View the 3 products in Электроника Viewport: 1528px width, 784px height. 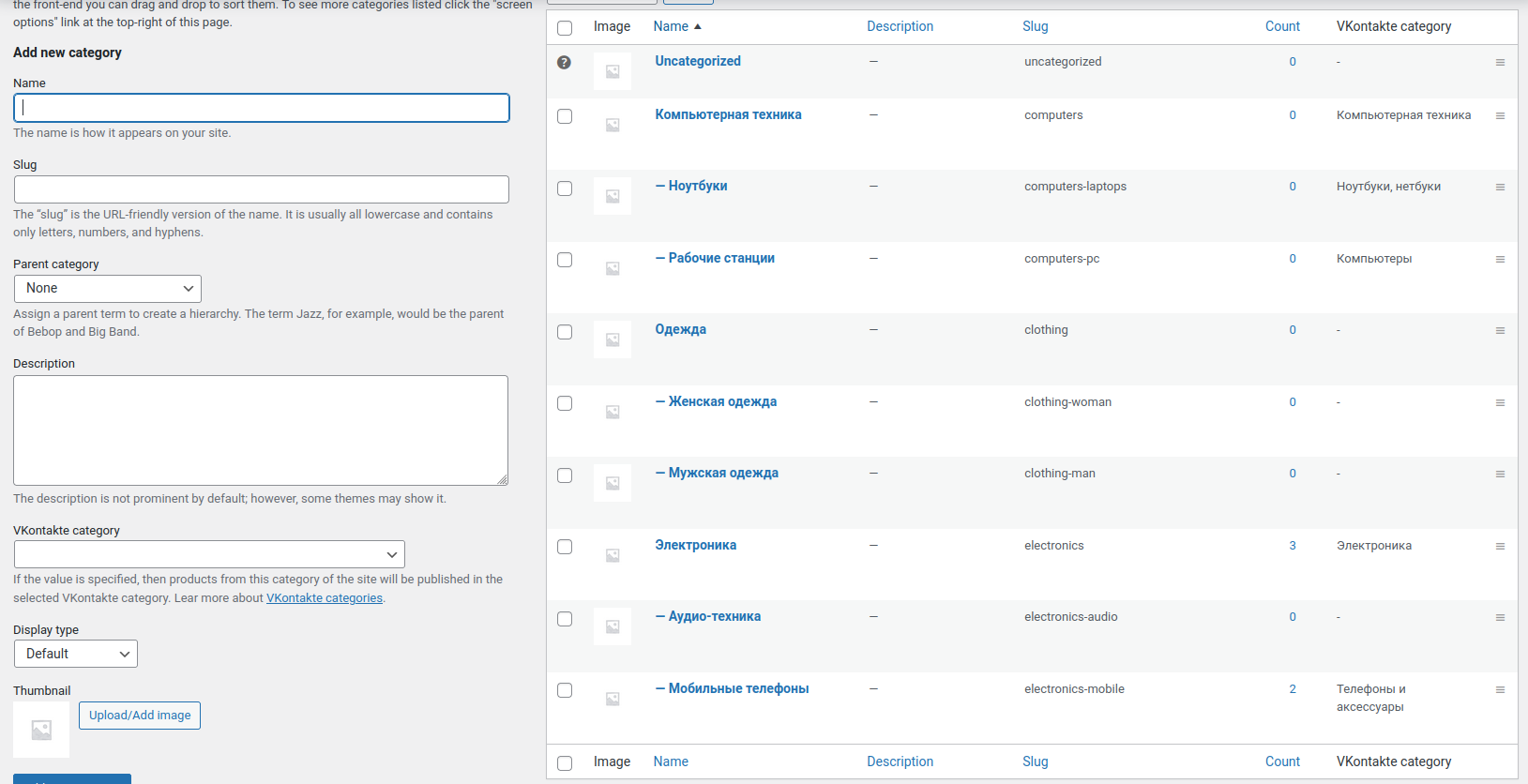1293,546
